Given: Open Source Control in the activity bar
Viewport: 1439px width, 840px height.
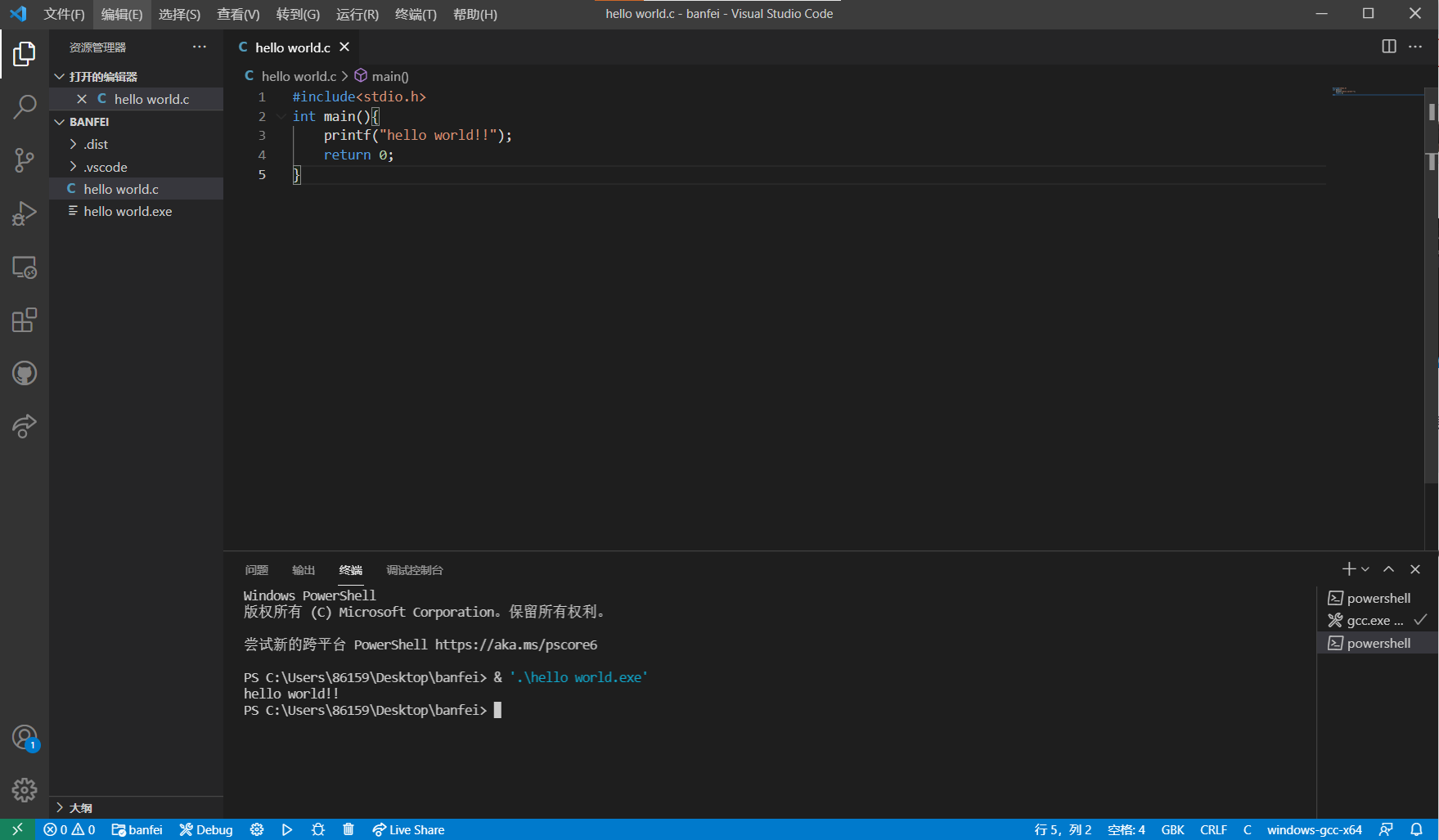Looking at the screenshot, I should pyautogui.click(x=24, y=160).
